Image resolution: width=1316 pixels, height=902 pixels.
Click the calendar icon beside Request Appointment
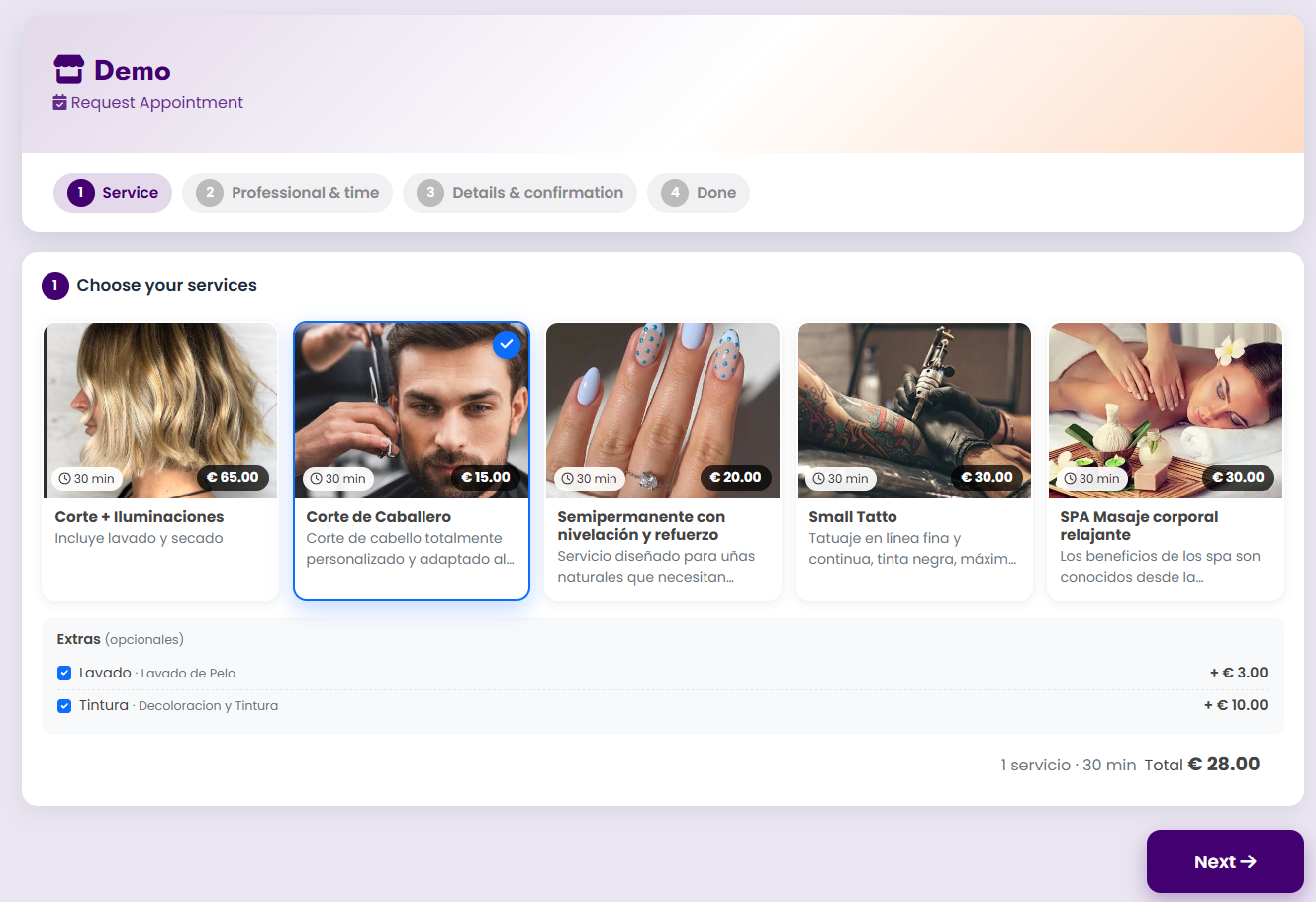pyautogui.click(x=59, y=103)
